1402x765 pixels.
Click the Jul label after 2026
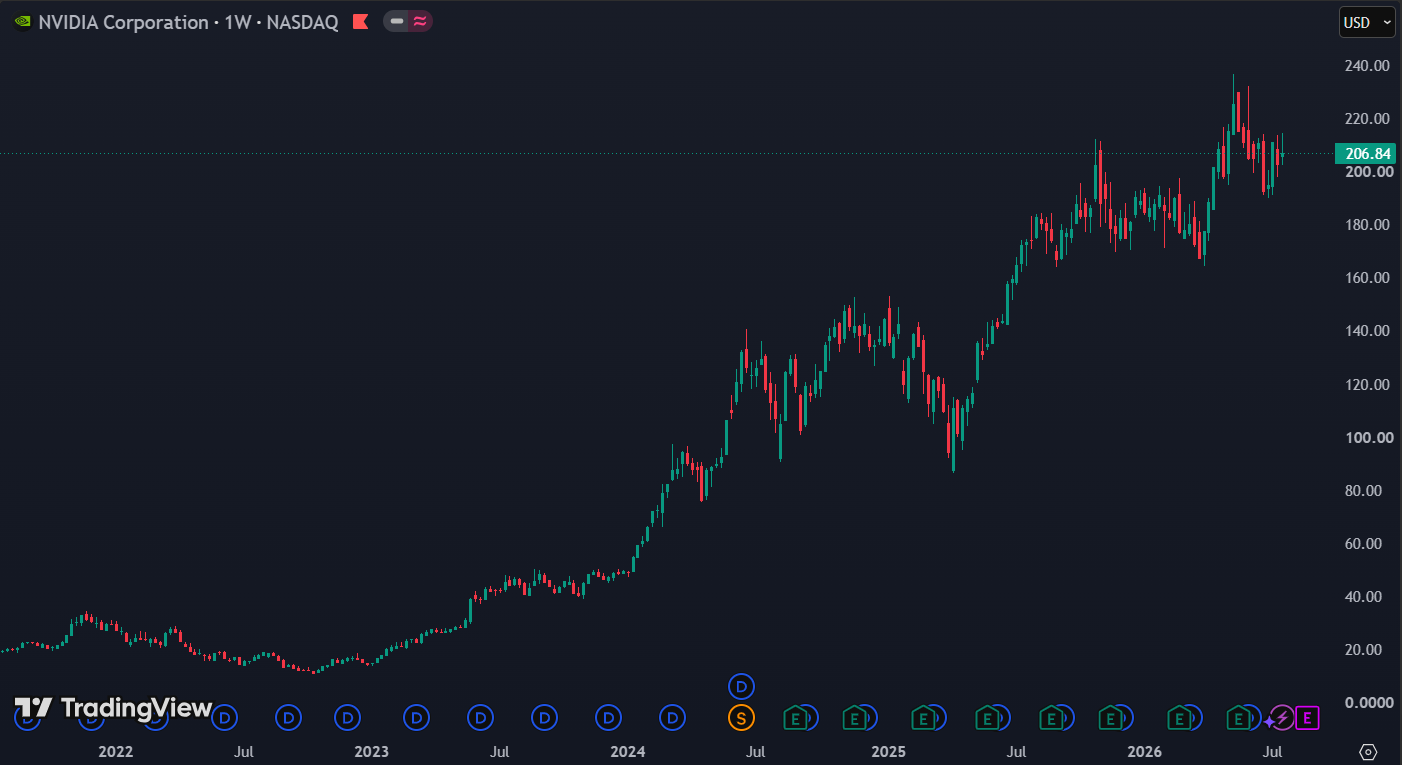click(1273, 751)
